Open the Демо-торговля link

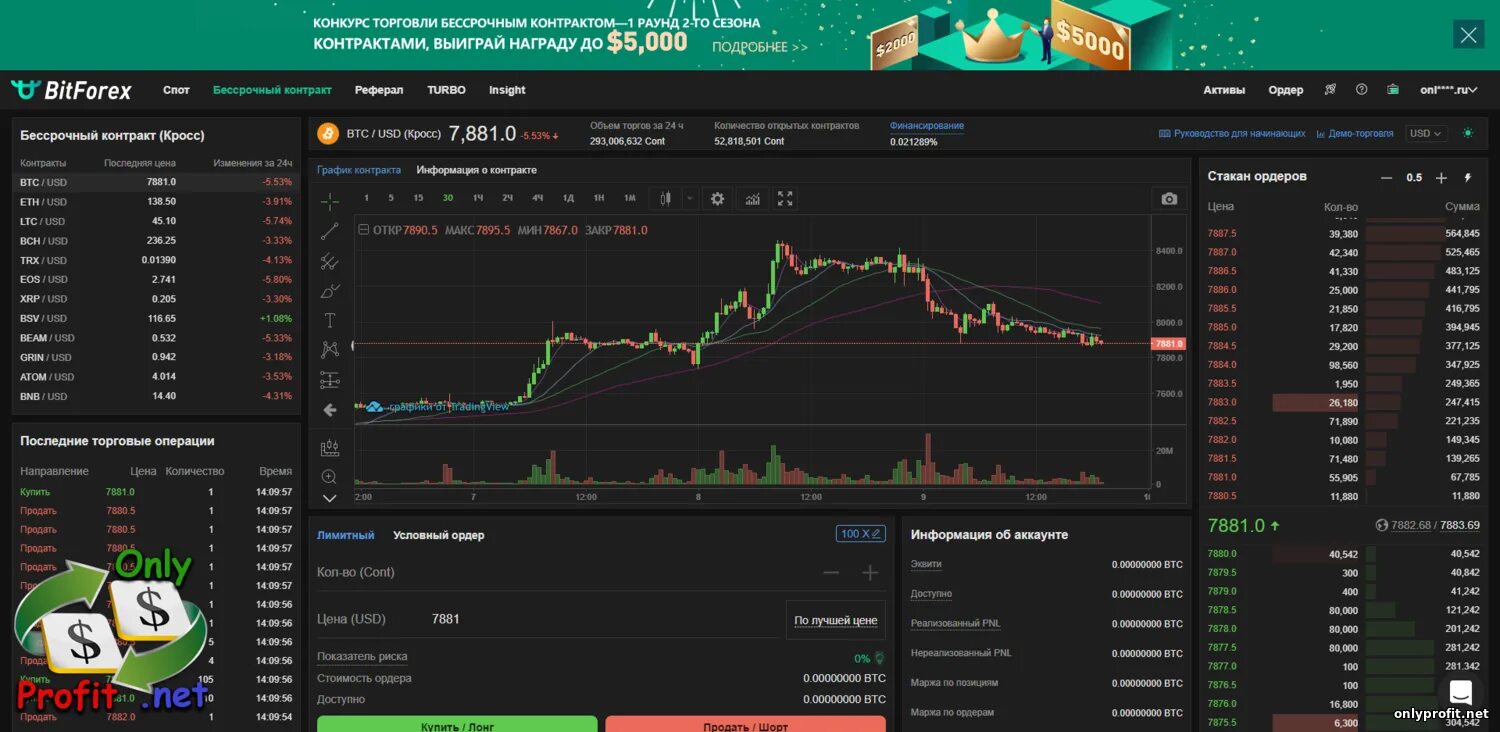click(1355, 133)
